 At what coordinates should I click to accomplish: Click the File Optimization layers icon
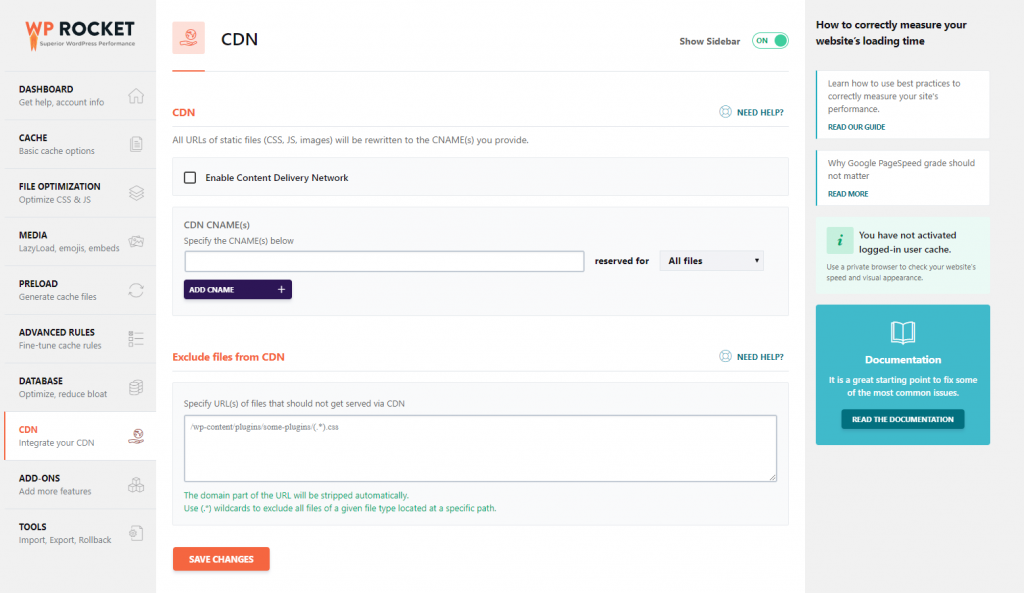136,193
